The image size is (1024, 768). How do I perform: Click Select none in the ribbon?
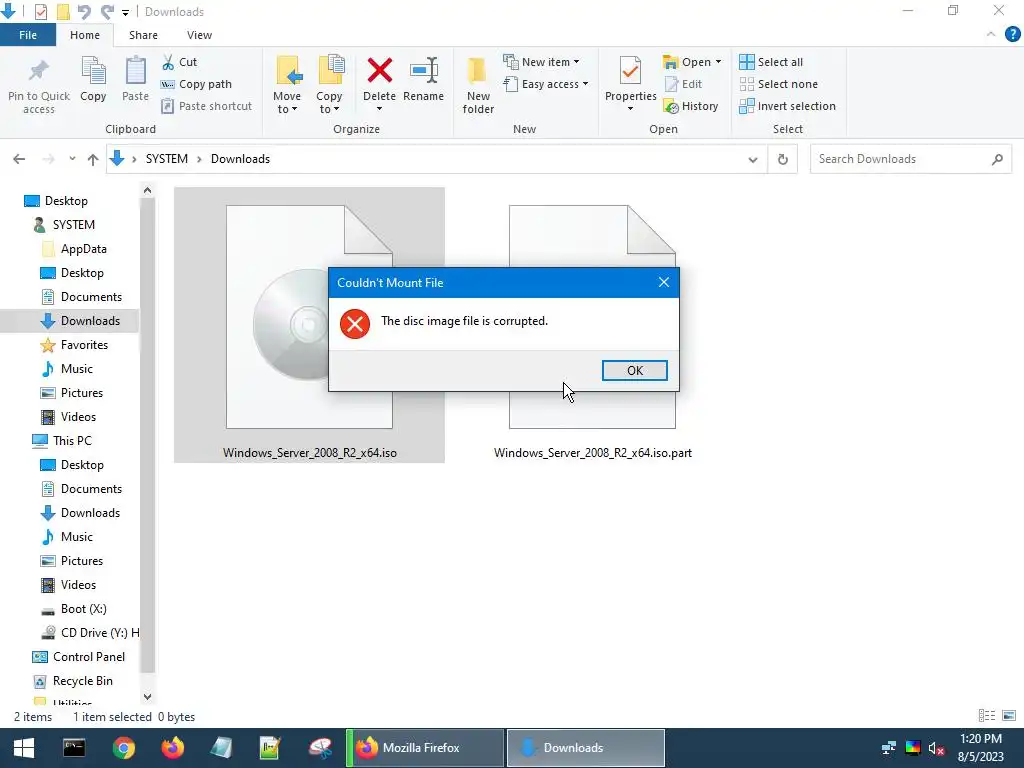click(778, 84)
